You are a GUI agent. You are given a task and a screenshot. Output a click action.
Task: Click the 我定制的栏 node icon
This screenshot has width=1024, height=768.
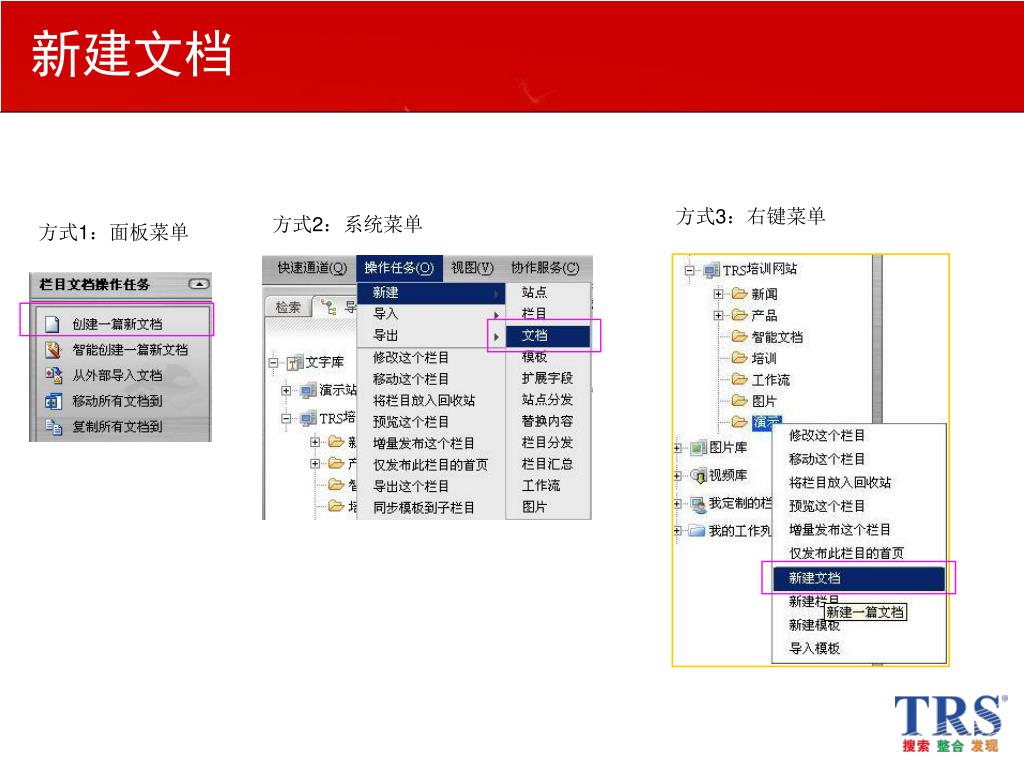[x=698, y=504]
